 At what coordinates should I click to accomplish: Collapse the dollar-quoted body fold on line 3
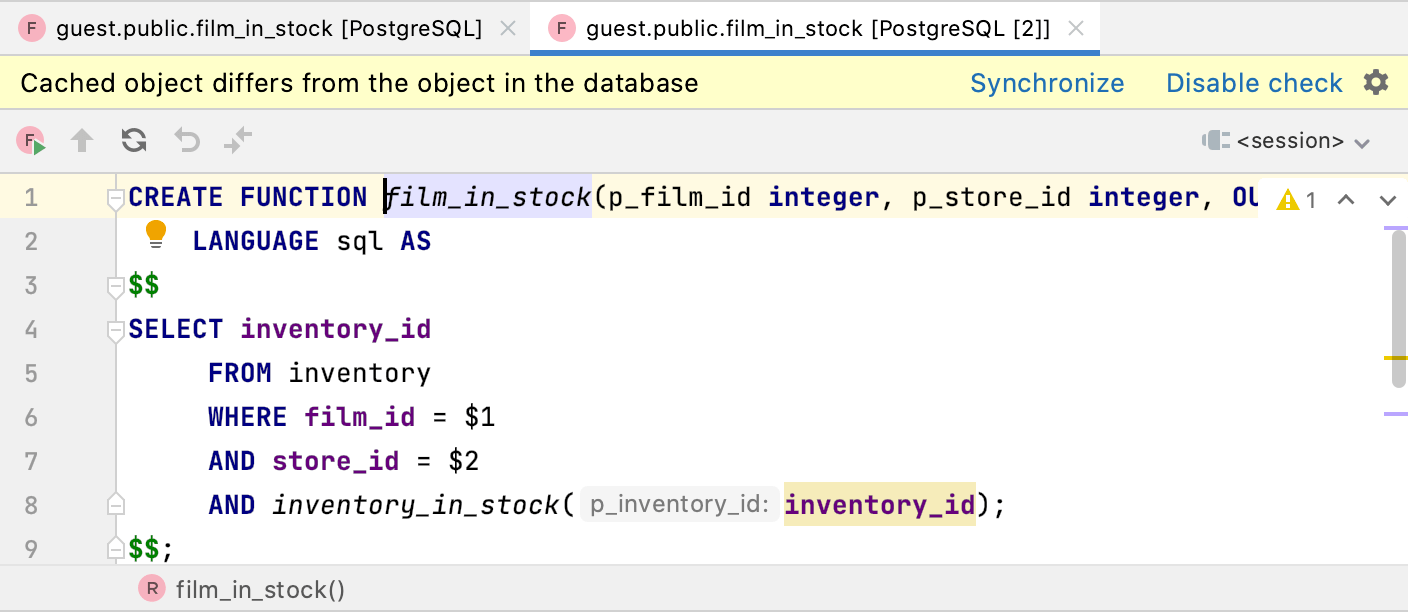coord(115,285)
